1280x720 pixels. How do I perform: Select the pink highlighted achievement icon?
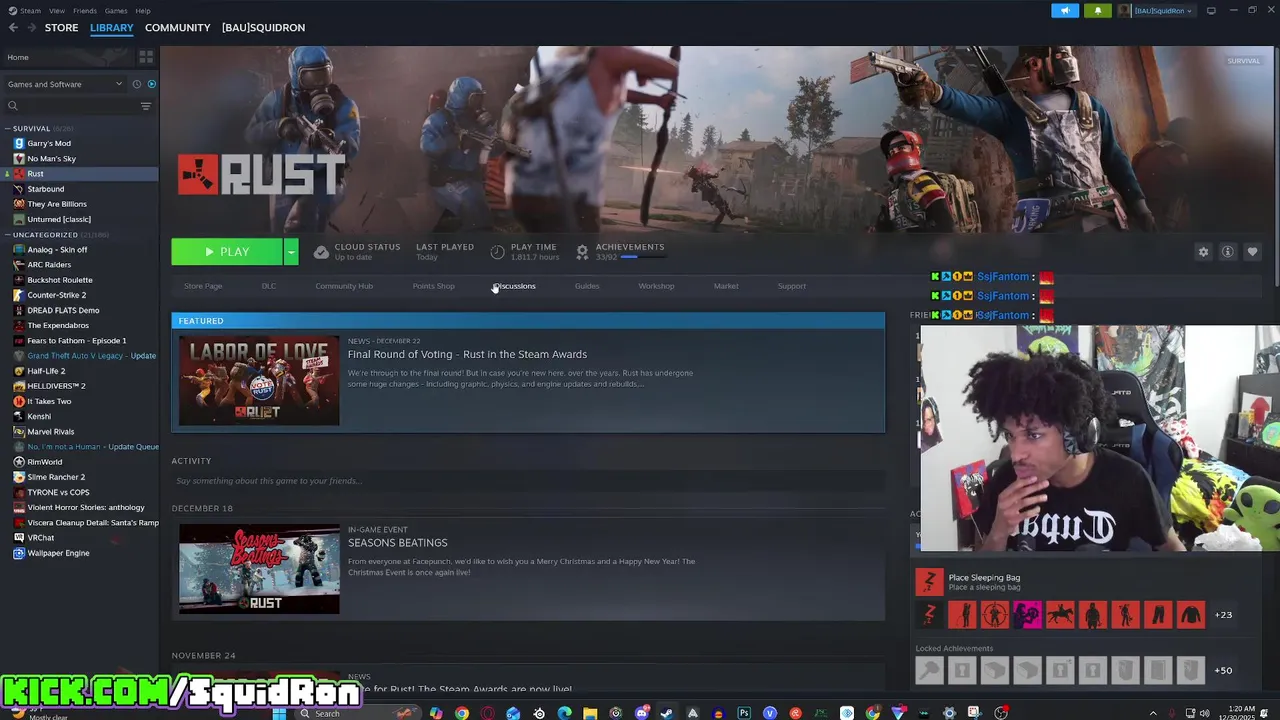click(1027, 615)
